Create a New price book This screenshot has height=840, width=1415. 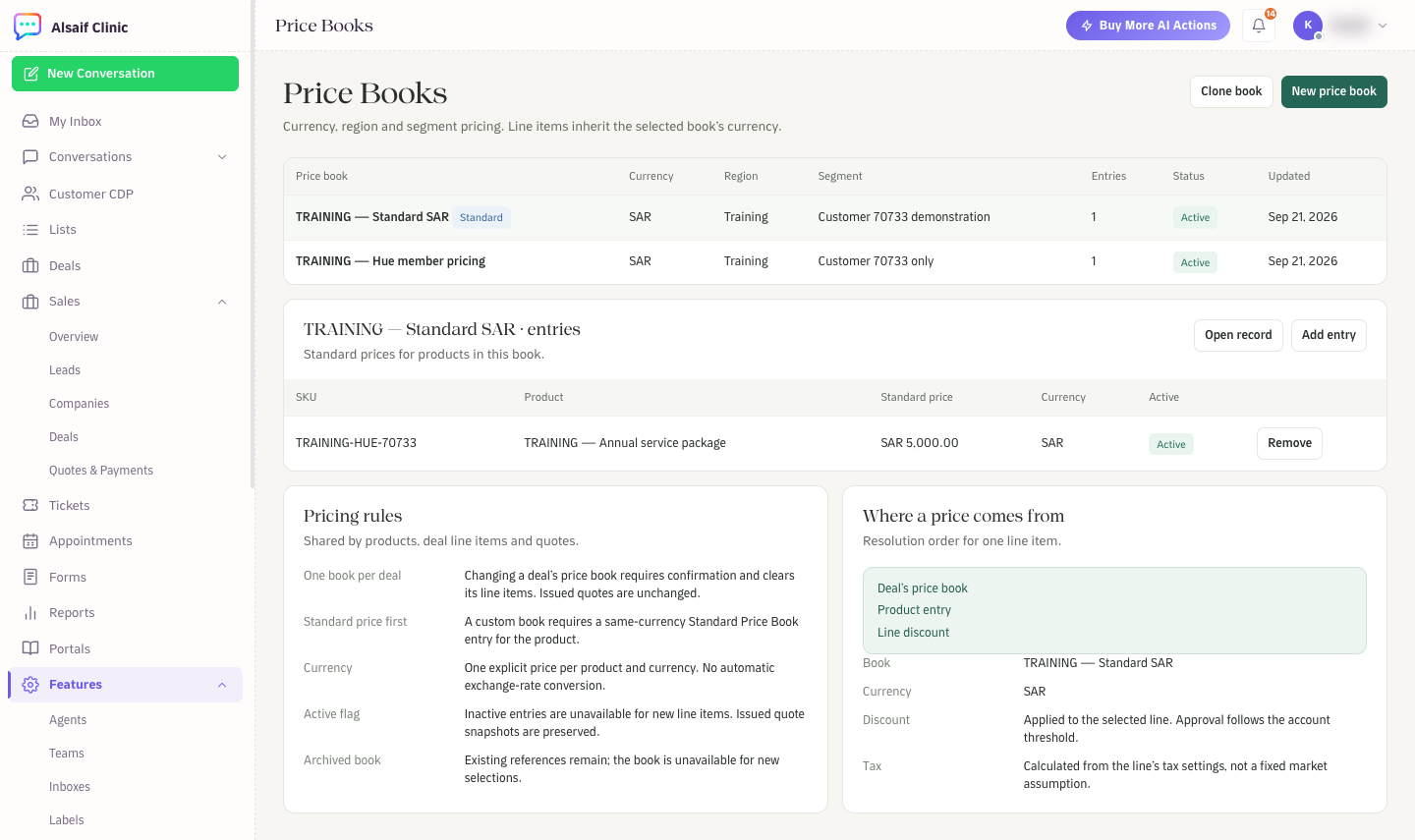1333,91
